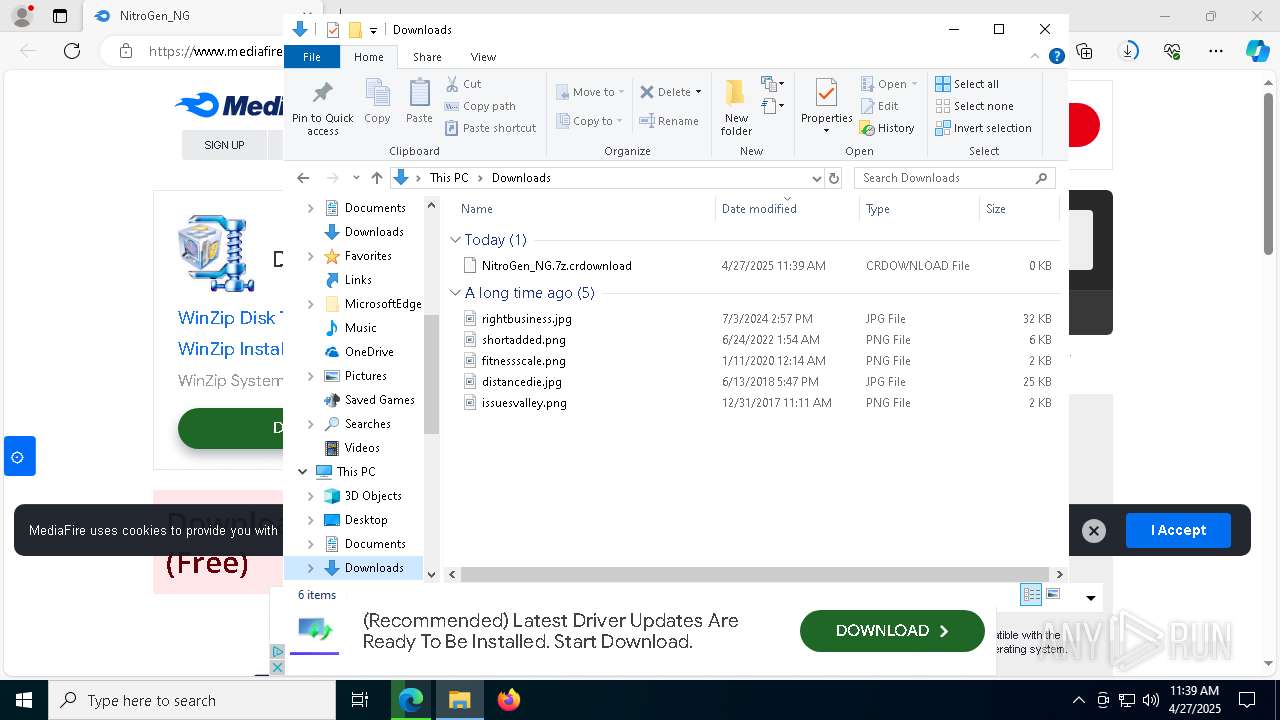Screen dimensions: 1280x720
Task: Click horizontal scrollbar in file list
Action: point(755,575)
